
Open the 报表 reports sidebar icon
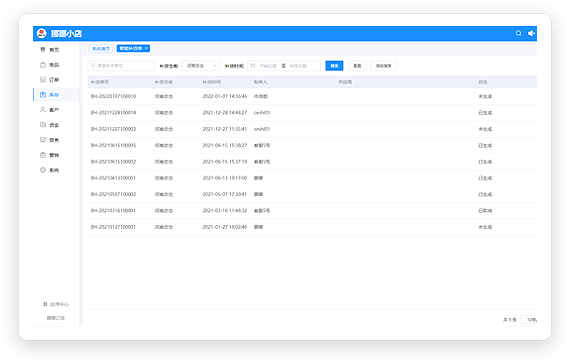(43, 140)
